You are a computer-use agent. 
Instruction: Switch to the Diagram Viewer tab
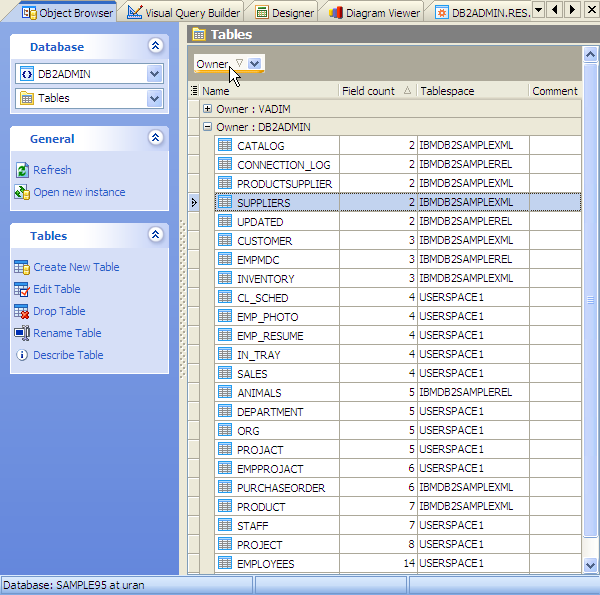pos(375,13)
